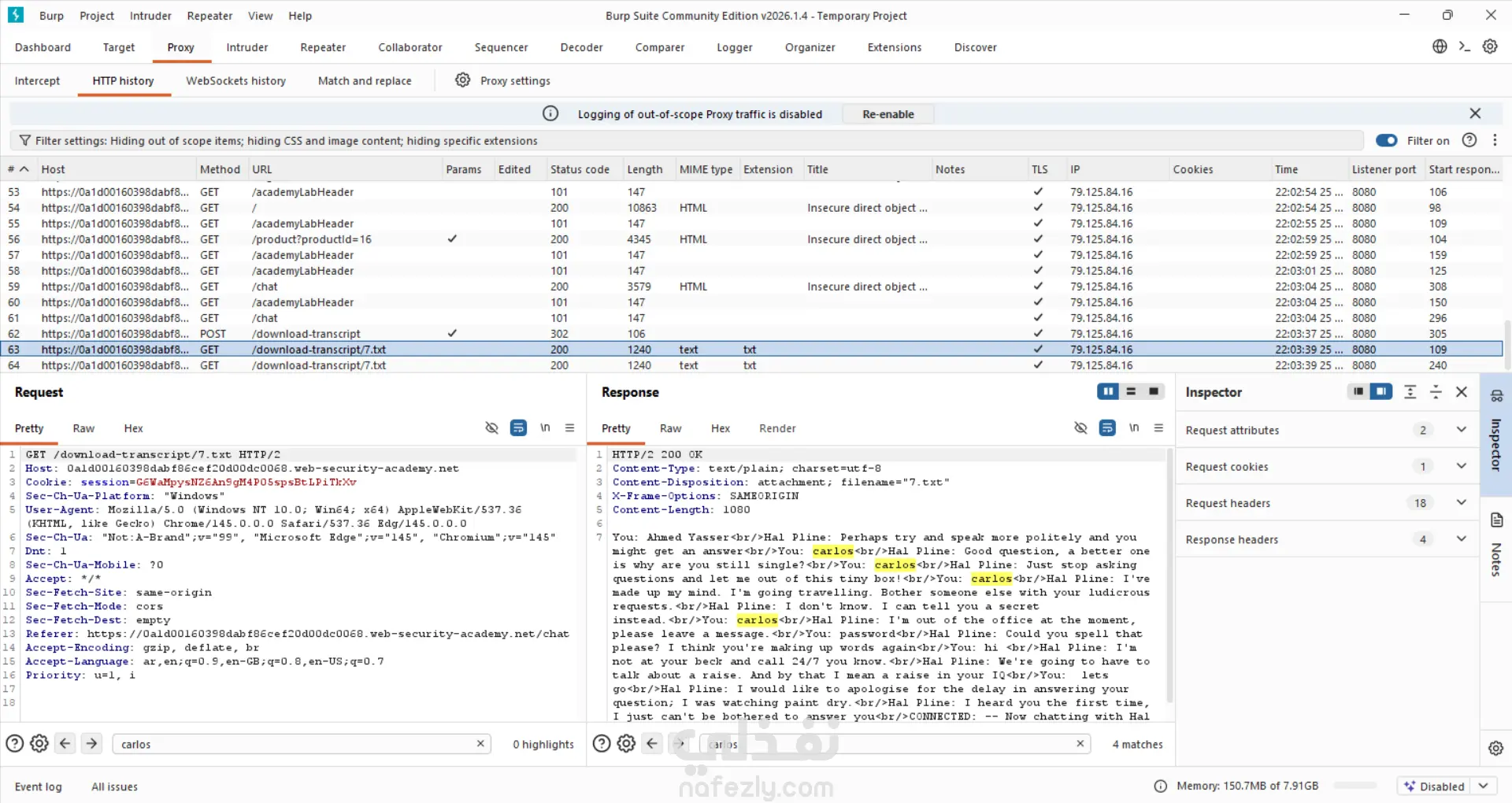1512x803 pixels.
Task: Dismiss the out-of-scope logging banner
Action: pyautogui.click(x=1475, y=113)
